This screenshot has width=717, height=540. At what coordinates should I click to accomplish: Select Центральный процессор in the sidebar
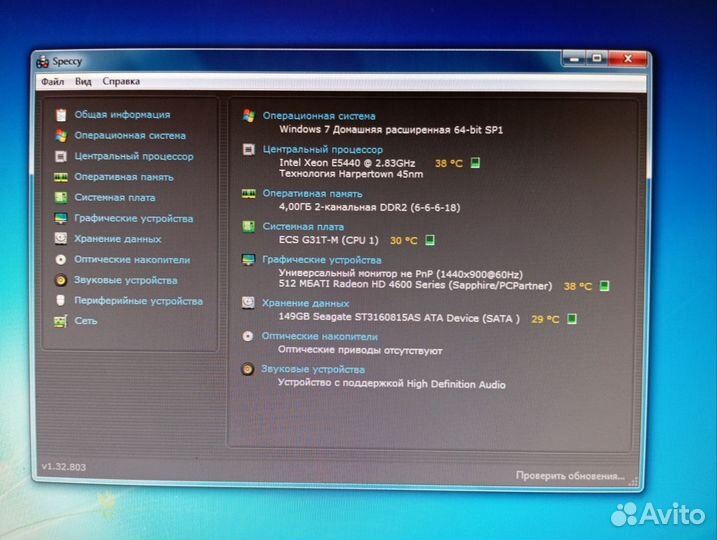[134, 156]
